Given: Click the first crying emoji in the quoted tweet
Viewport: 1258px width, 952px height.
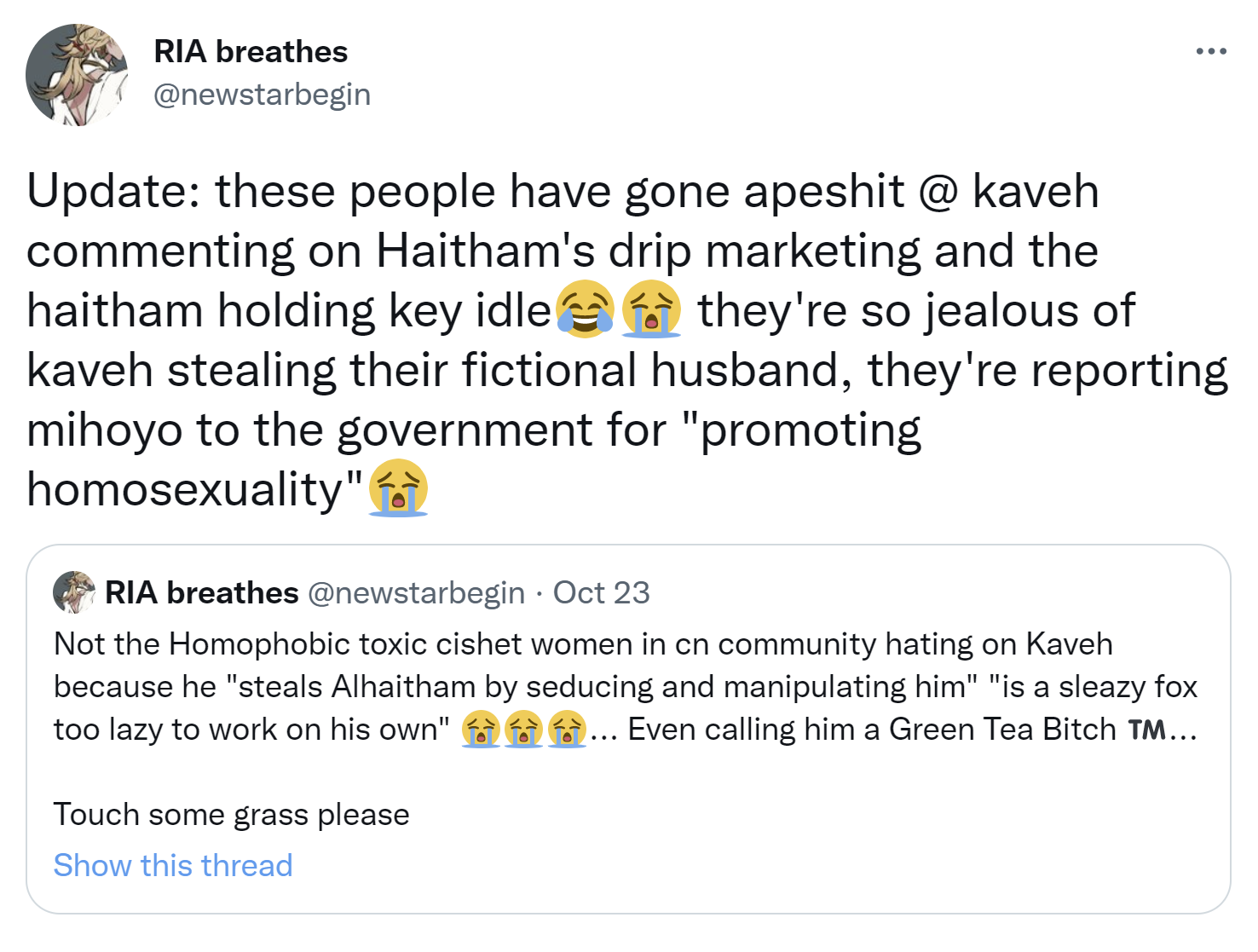Looking at the screenshot, I should (481, 730).
